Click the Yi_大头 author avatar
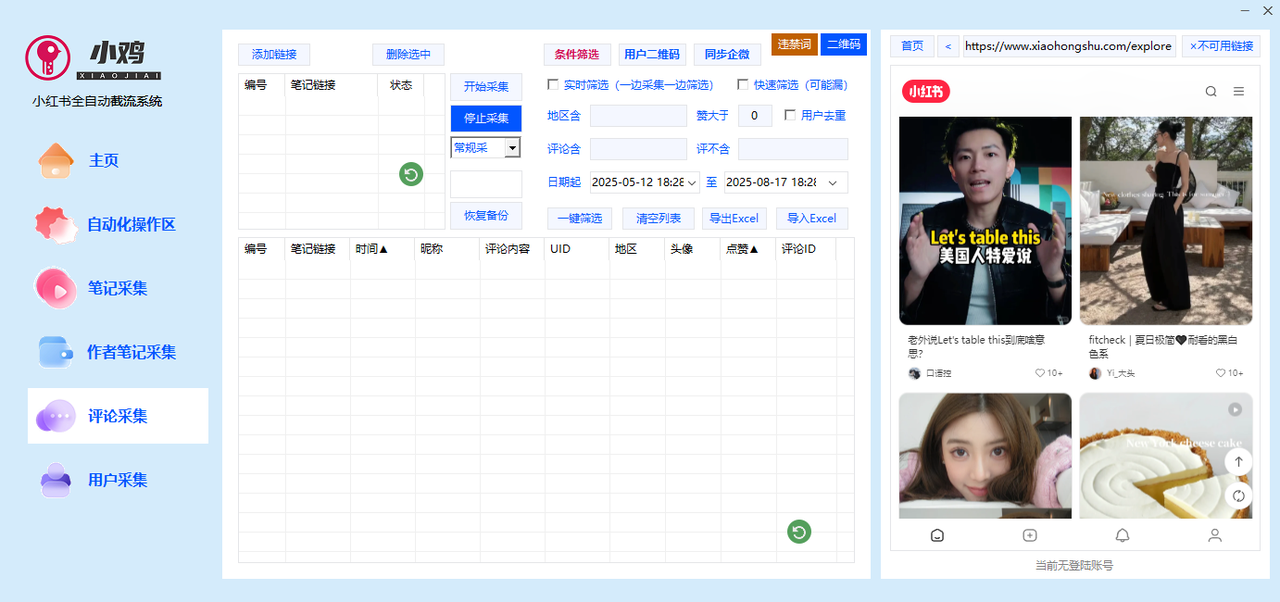Screen dimensions: 1280x602 coord(1095,373)
